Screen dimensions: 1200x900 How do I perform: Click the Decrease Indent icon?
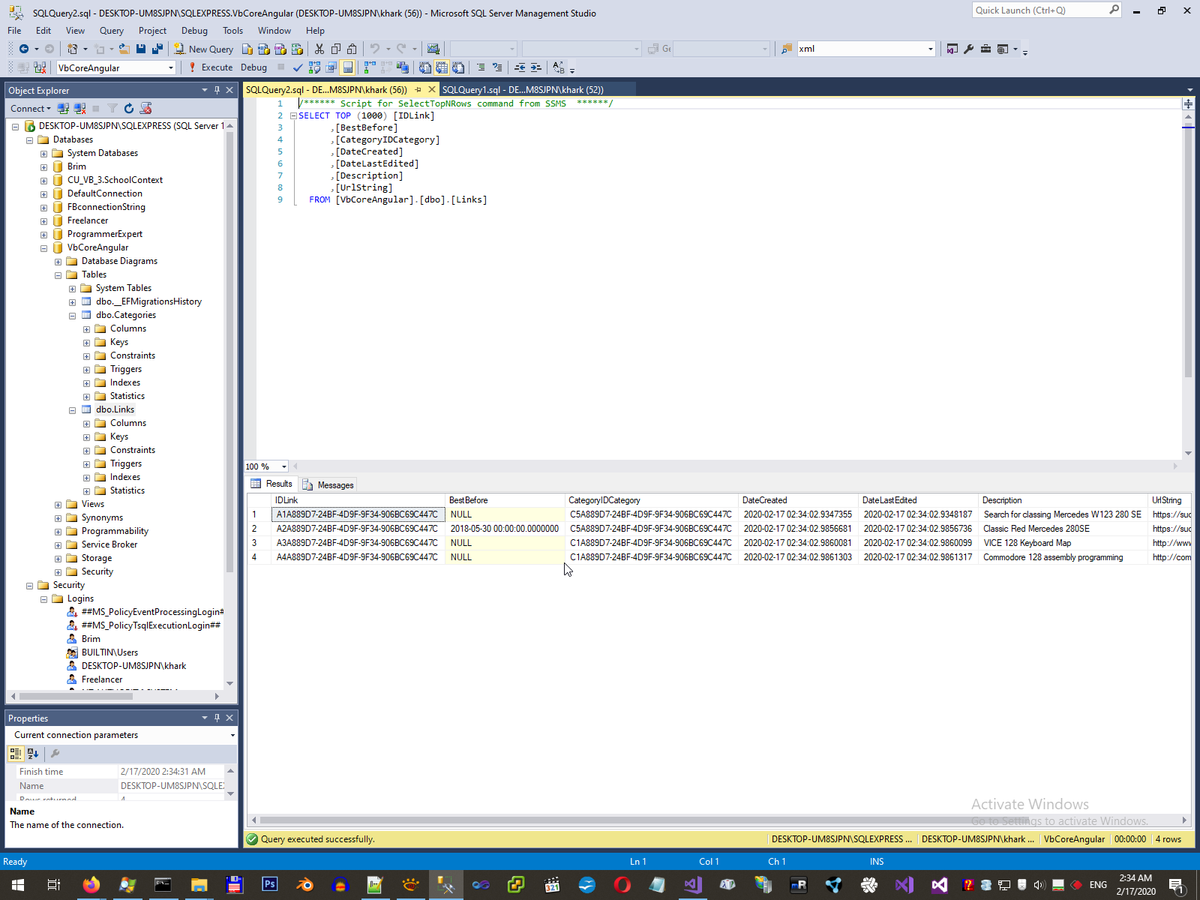point(520,68)
